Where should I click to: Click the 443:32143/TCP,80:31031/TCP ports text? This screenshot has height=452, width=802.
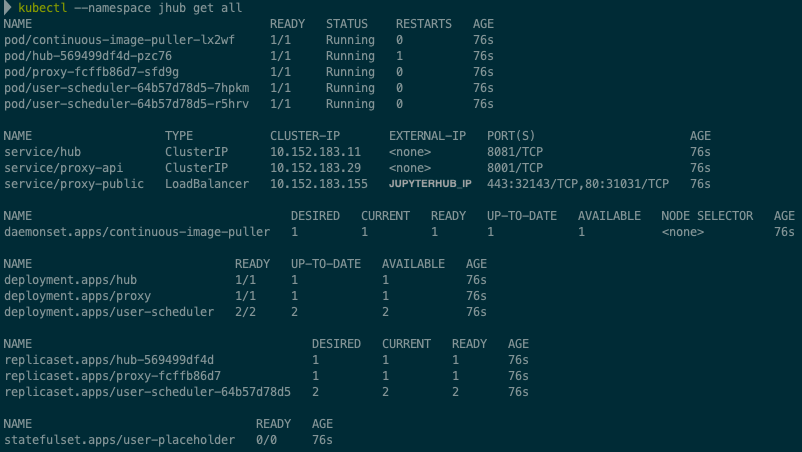578,184
